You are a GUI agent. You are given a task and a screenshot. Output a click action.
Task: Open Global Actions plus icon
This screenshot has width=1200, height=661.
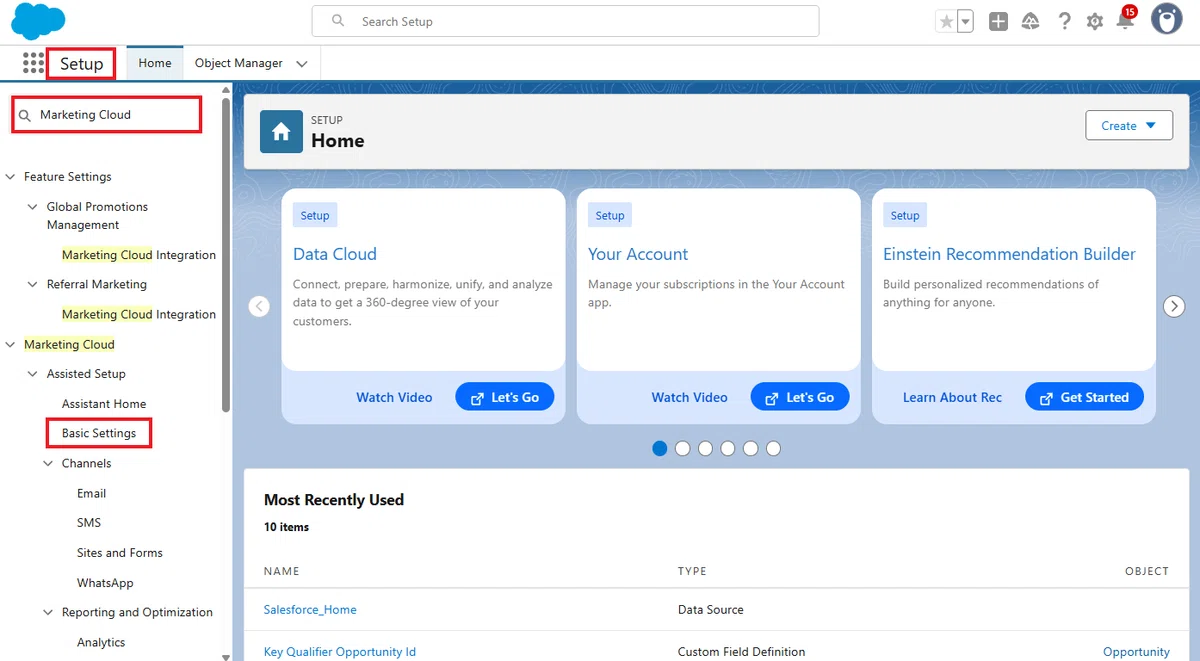[x=998, y=21]
